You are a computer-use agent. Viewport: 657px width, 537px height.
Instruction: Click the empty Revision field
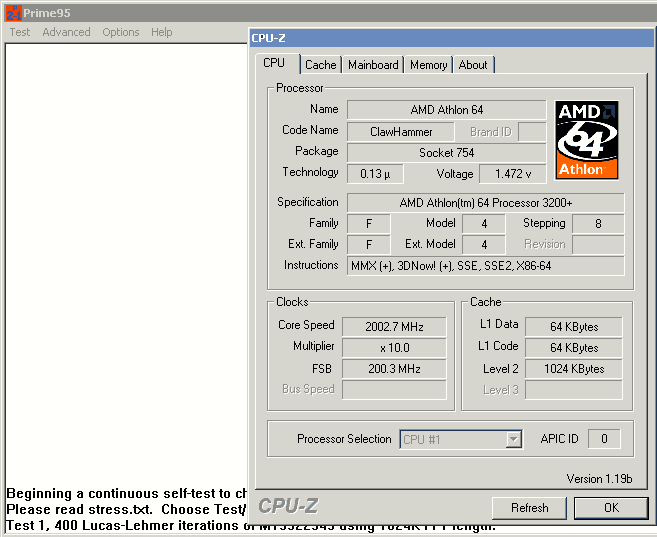click(x=598, y=245)
